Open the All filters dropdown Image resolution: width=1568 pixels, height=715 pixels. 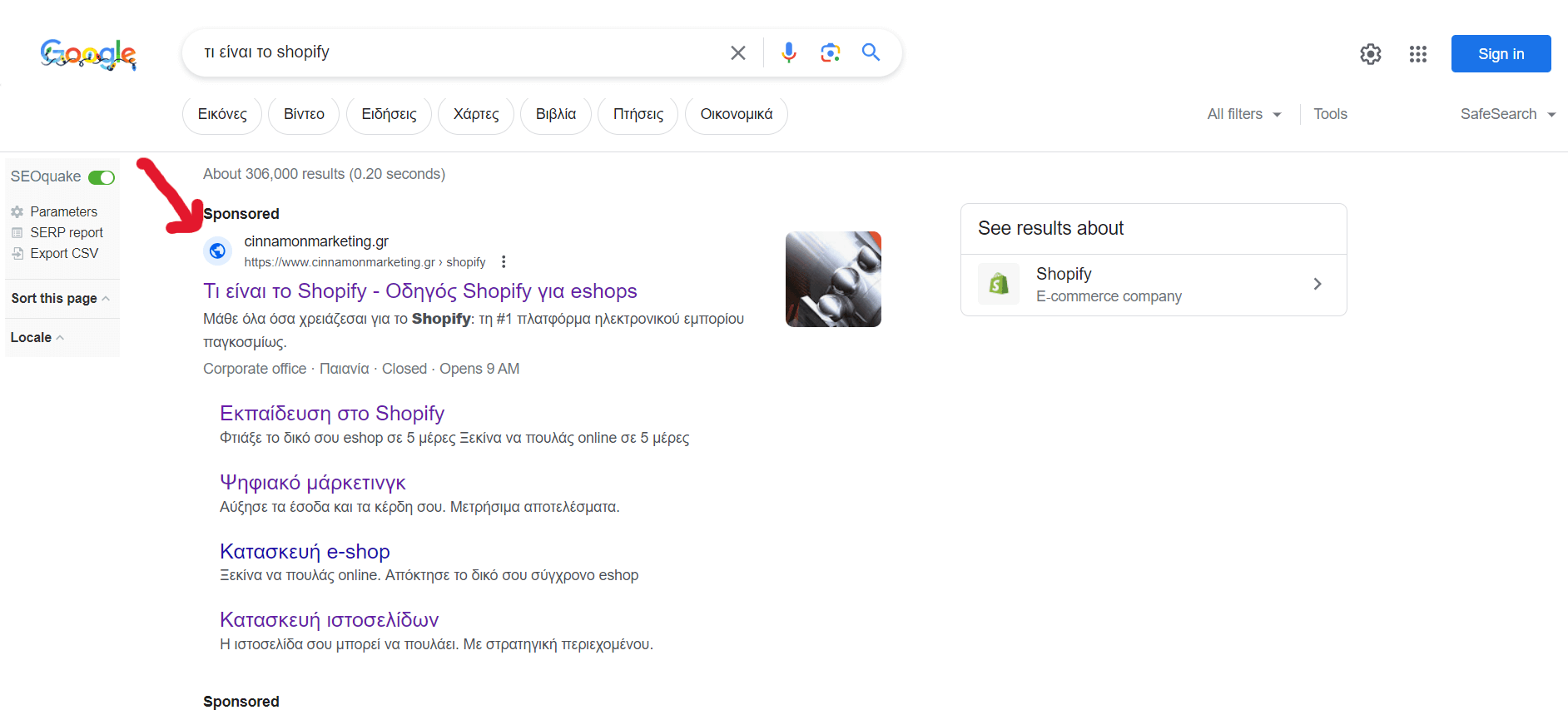tap(1244, 114)
